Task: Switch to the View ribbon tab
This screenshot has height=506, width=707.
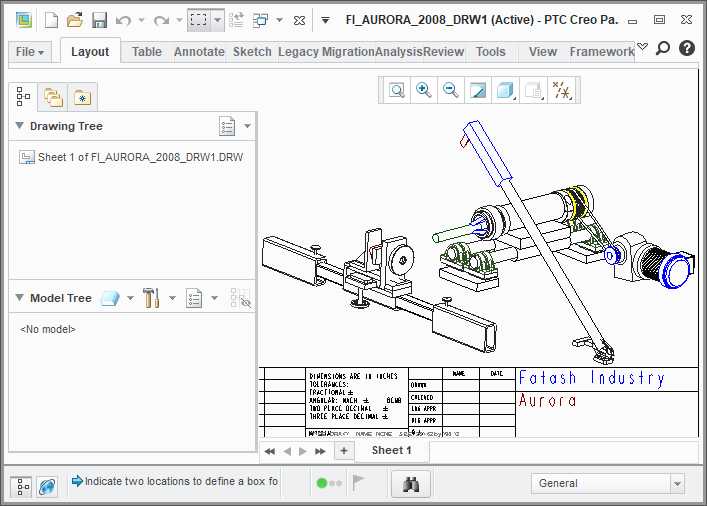Action: click(x=543, y=52)
